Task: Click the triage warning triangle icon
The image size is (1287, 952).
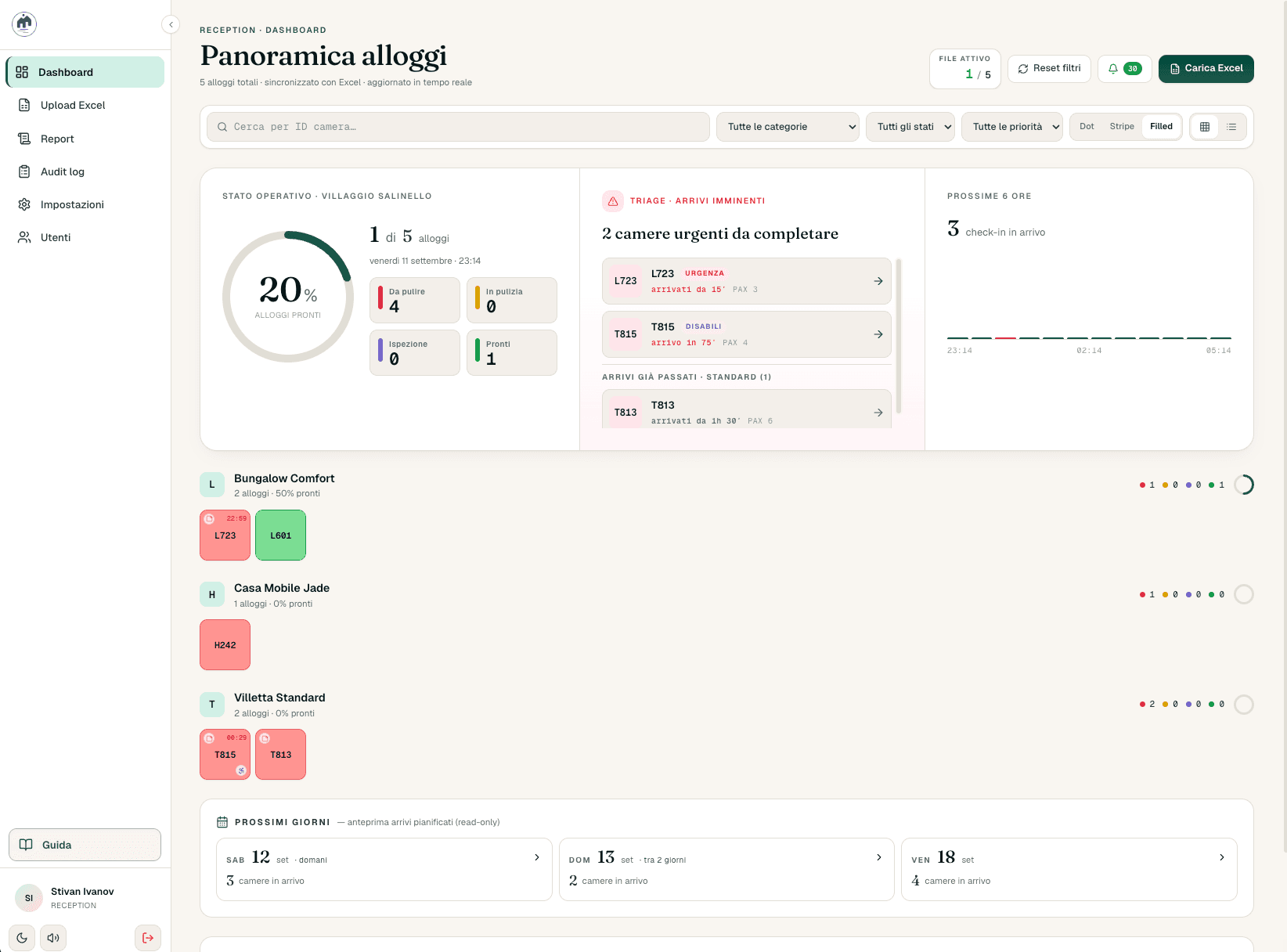Action: [613, 201]
